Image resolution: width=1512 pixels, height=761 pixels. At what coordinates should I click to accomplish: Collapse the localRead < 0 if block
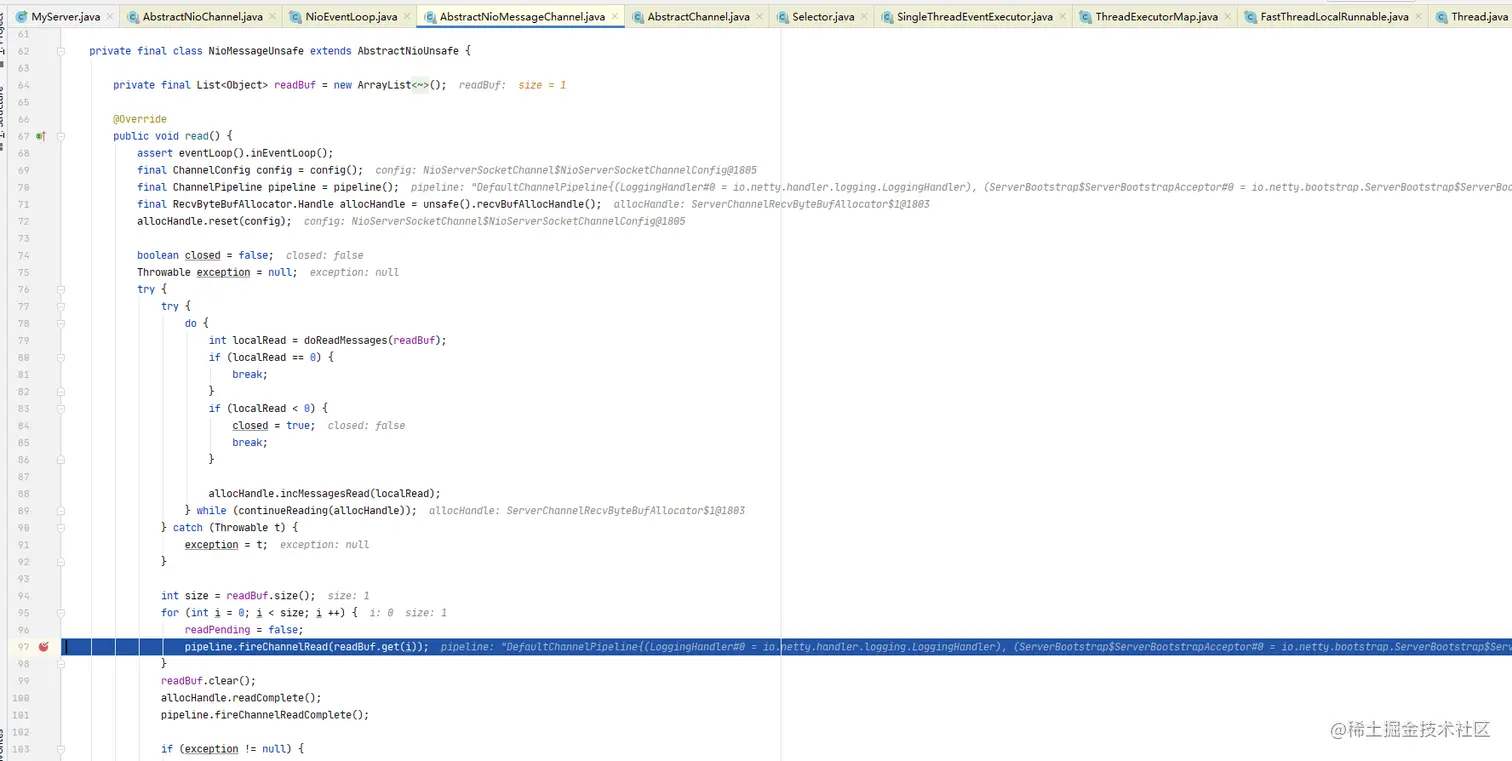coord(61,408)
